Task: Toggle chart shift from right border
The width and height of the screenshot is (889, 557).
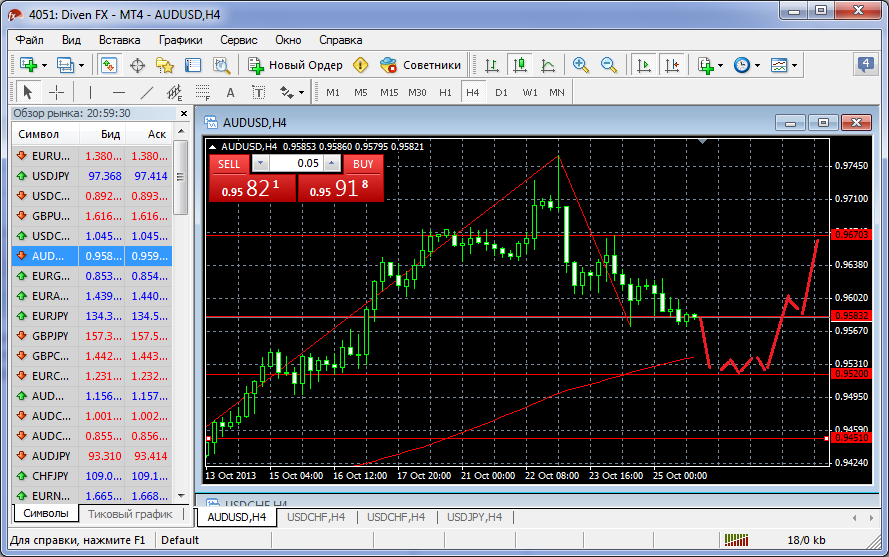Action: coord(672,65)
